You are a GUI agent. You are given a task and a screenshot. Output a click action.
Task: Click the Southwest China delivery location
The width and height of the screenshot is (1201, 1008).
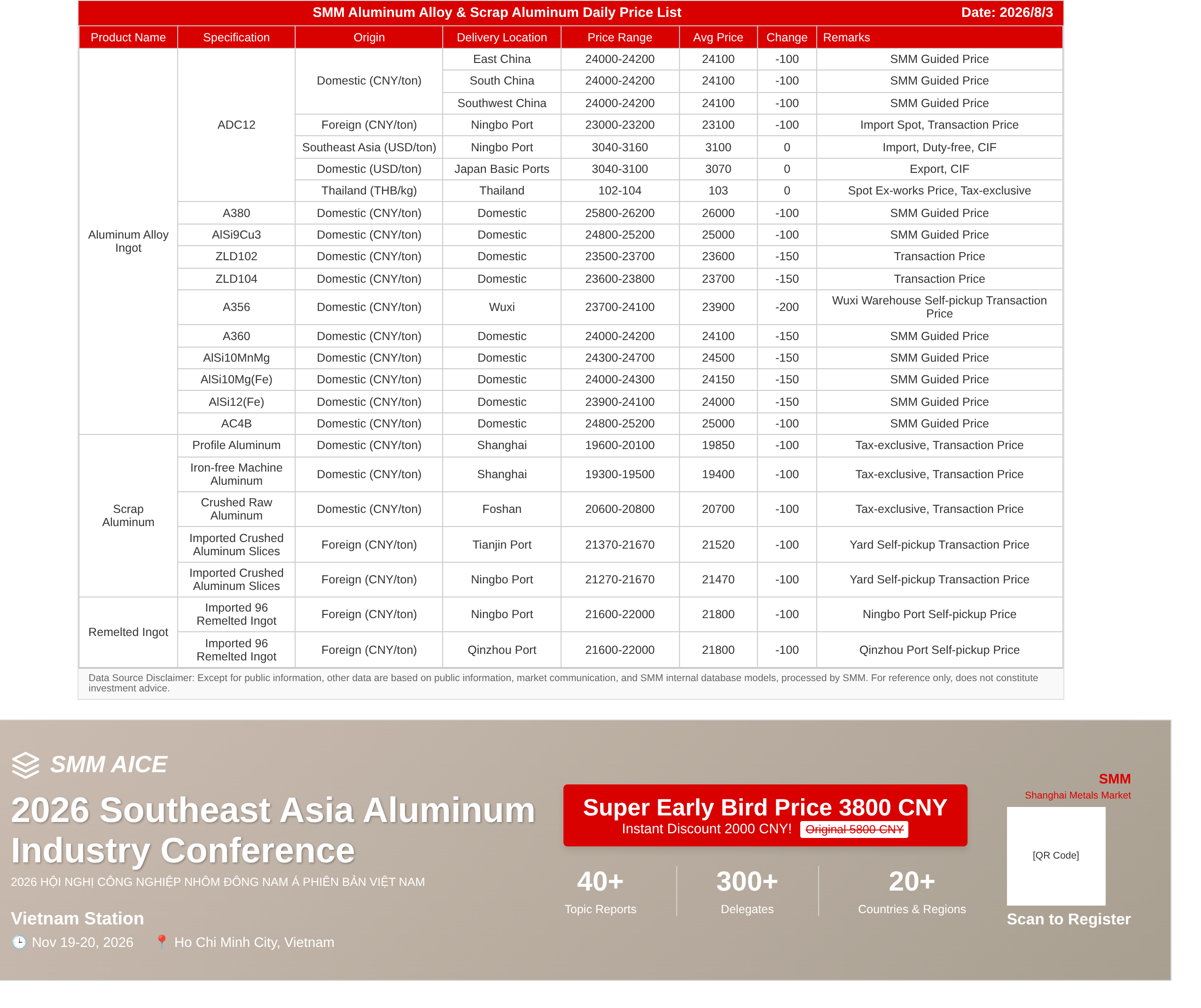[501, 103]
